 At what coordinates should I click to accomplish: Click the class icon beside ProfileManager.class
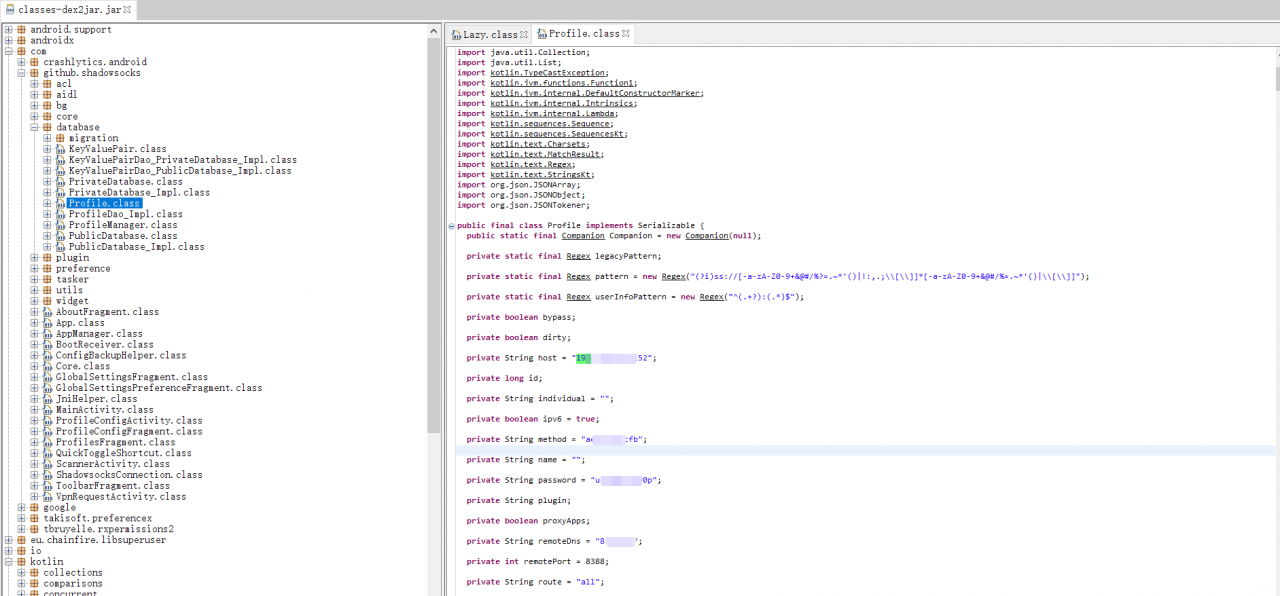(x=60, y=225)
